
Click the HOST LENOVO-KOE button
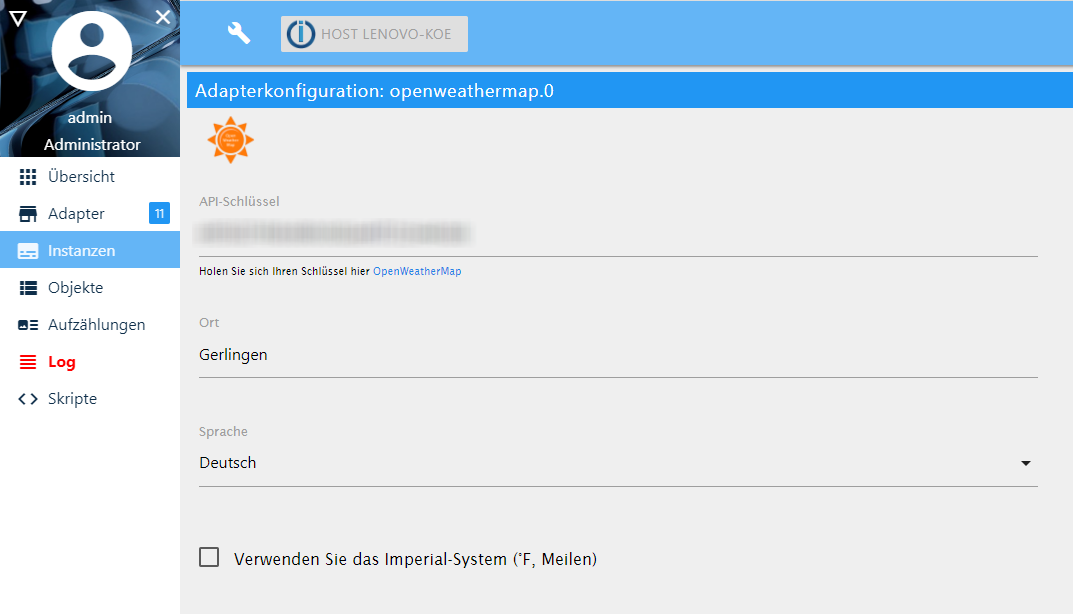pos(374,34)
